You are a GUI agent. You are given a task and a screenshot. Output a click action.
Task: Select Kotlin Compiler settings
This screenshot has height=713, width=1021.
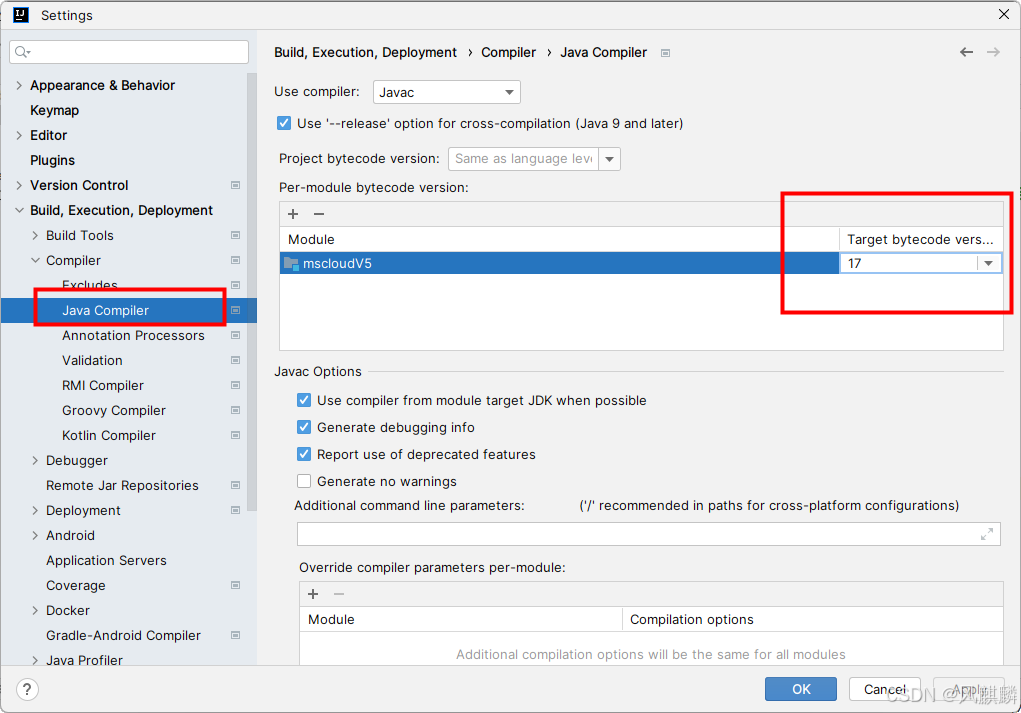point(109,436)
